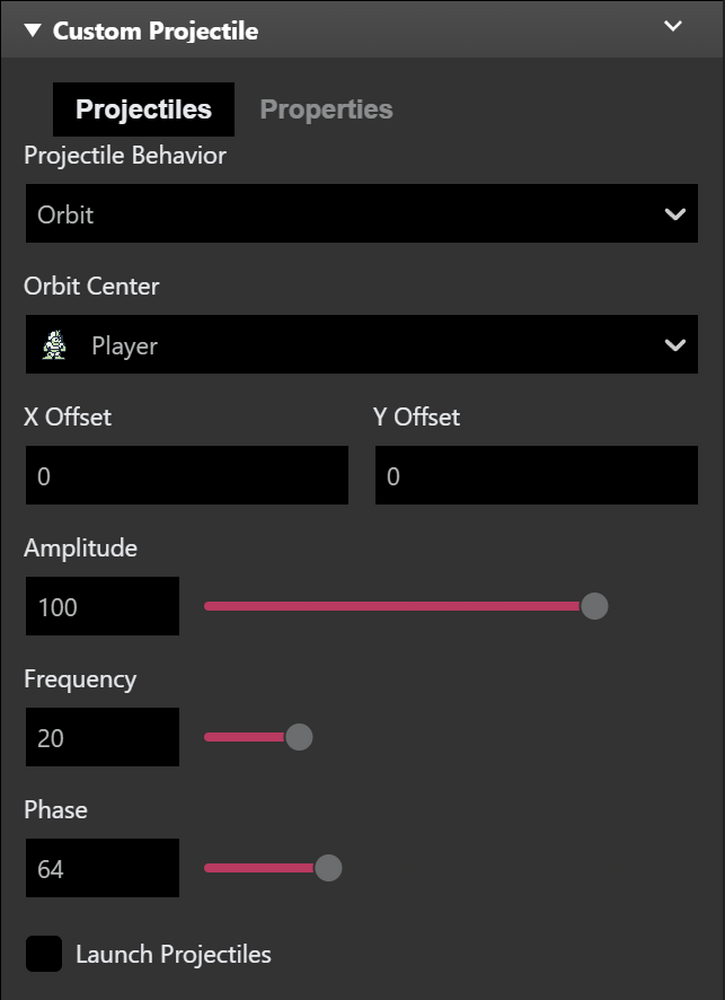This screenshot has height=1000, width=725.
Task: Click the Projectile Behavior chevron arrow
Action: pyautogui.click(x=677, y=213)
